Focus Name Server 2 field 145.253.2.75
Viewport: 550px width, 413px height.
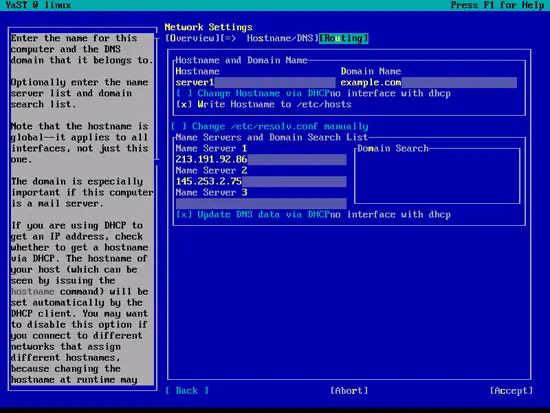click(x=261, y=181)
